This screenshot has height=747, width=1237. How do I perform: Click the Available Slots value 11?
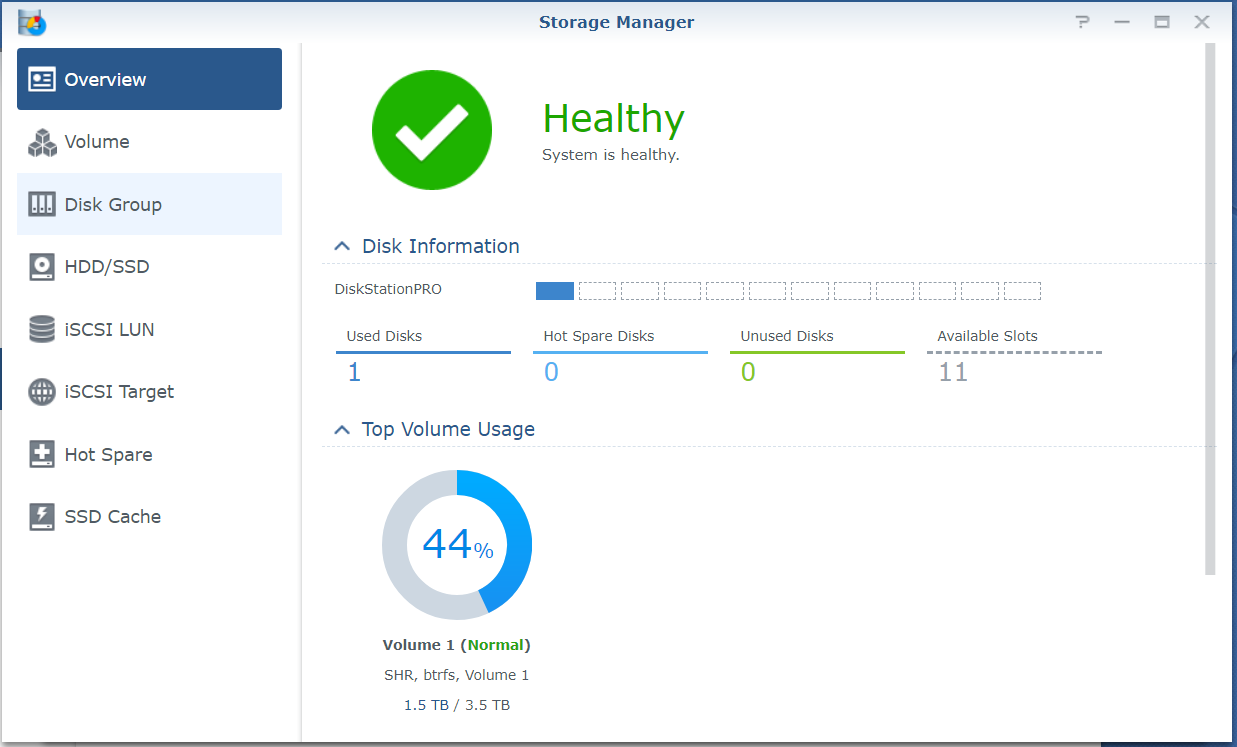pos(953,373)
